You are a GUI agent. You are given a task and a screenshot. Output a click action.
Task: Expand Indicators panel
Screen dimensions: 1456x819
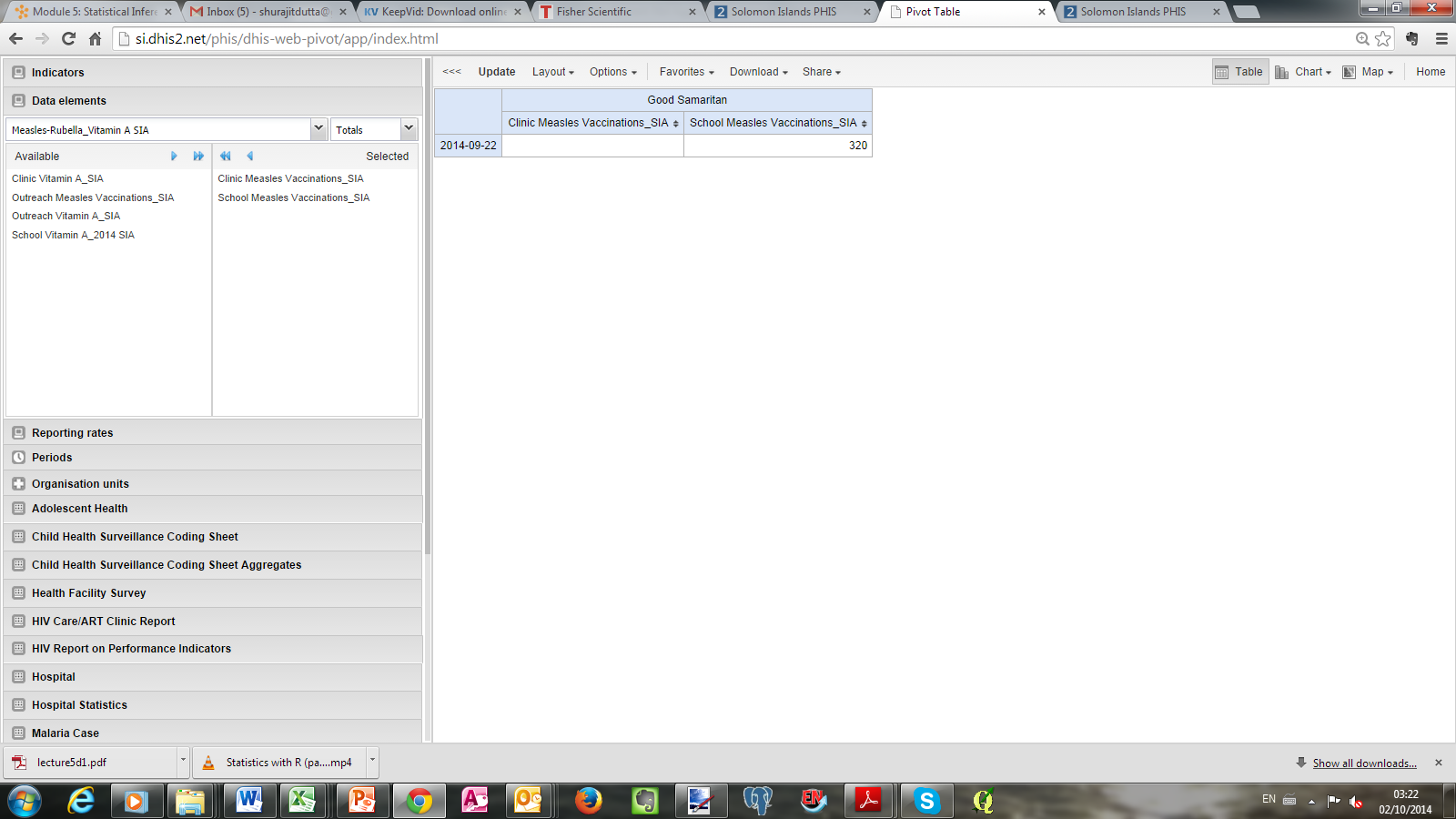click(x=213, y=73)
